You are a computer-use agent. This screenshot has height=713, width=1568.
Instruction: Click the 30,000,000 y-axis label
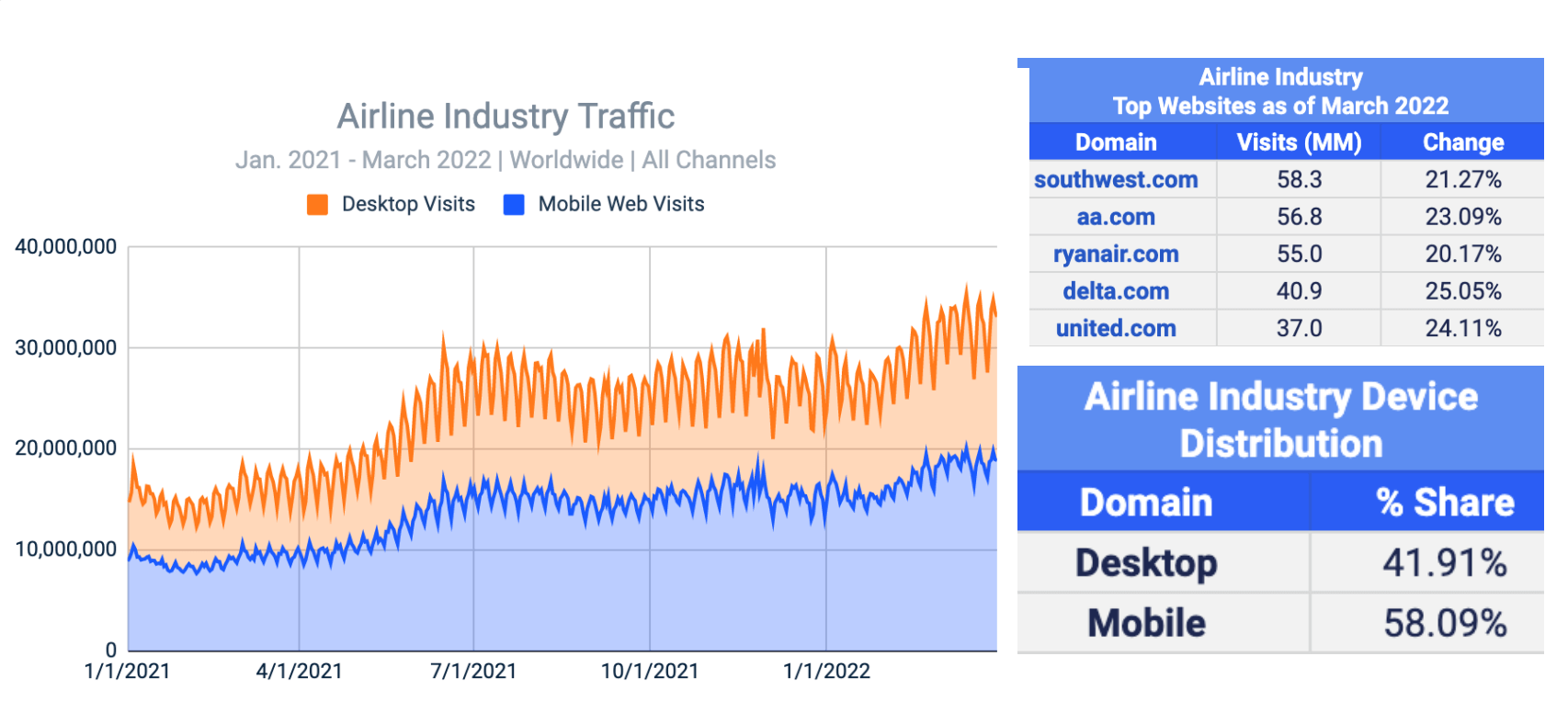tap(66, 347)
